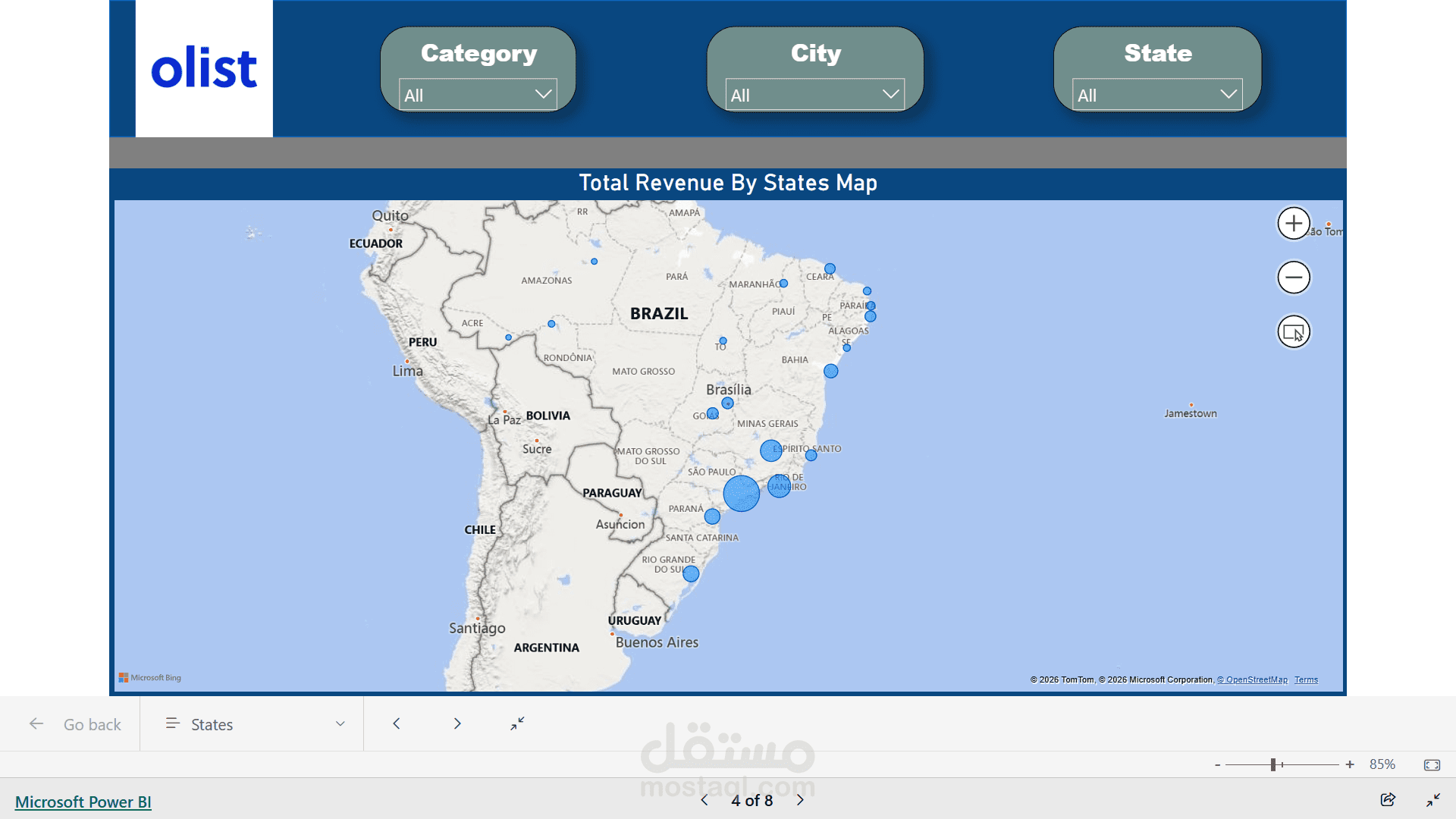This screenshot has width=1456, height=819.
Task: Open the City filter dropdown
Action: tap(814, 96)
